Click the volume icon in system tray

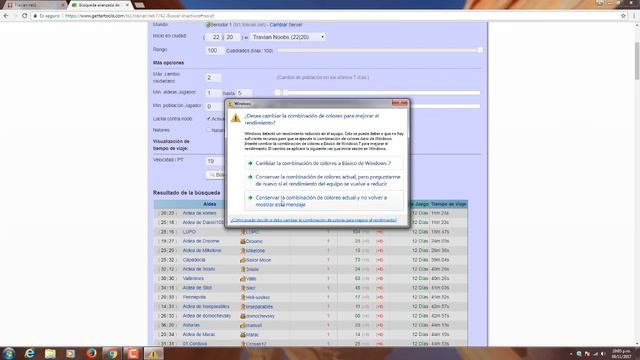point(603,354)
